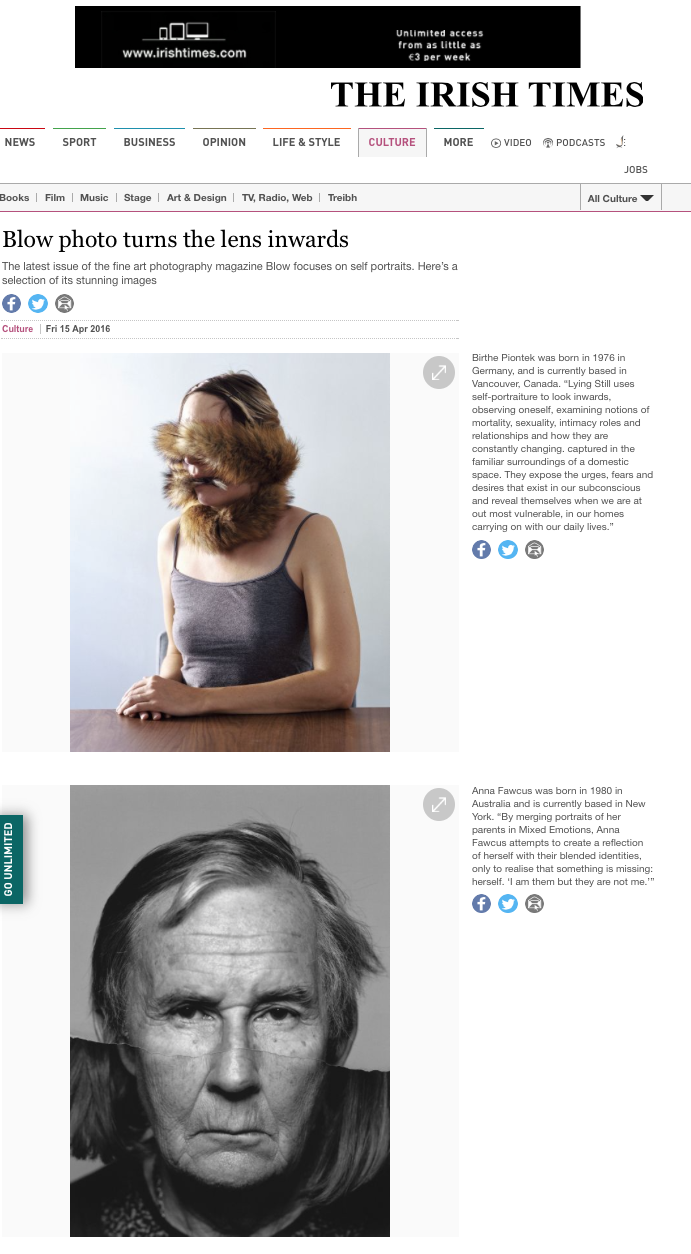Go to the Sport section
691x1254 pixels.
click(79, 142)
